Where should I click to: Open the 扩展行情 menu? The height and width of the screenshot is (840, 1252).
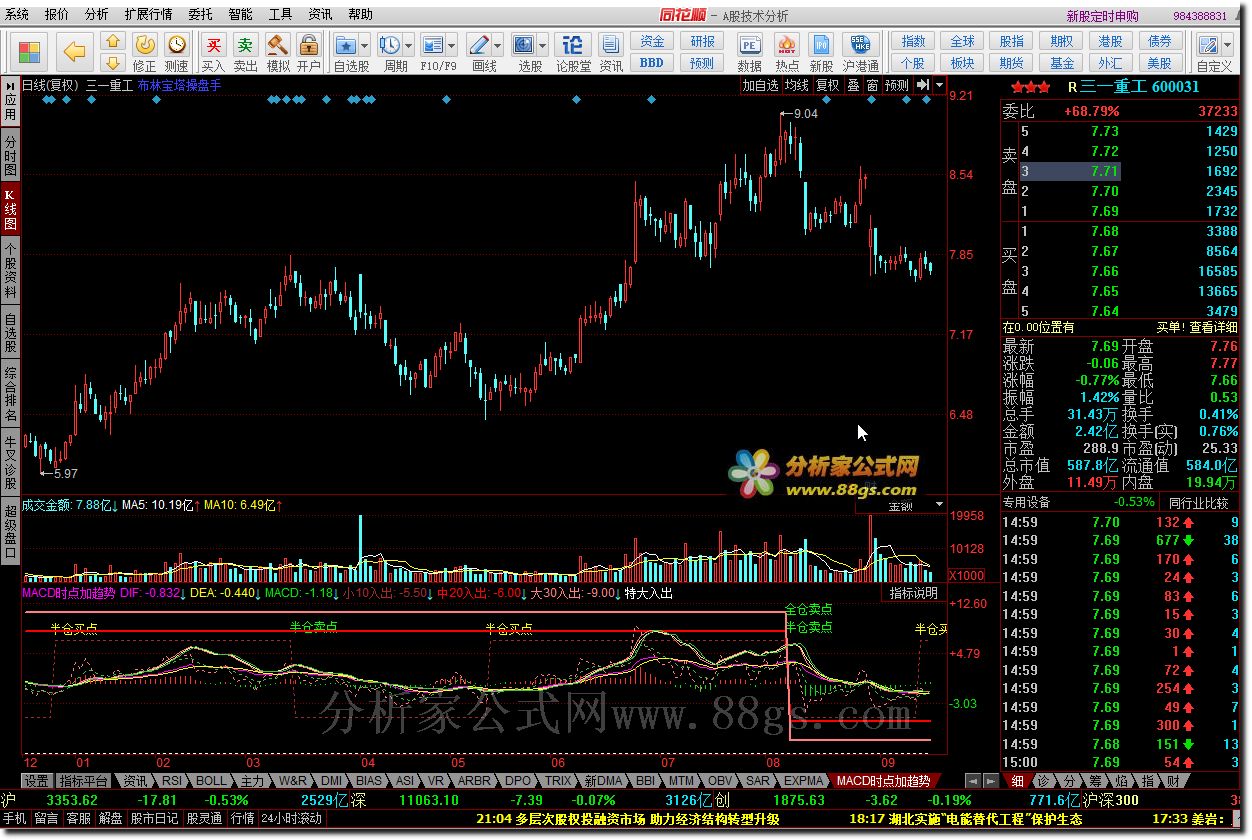tap(148, 15)
